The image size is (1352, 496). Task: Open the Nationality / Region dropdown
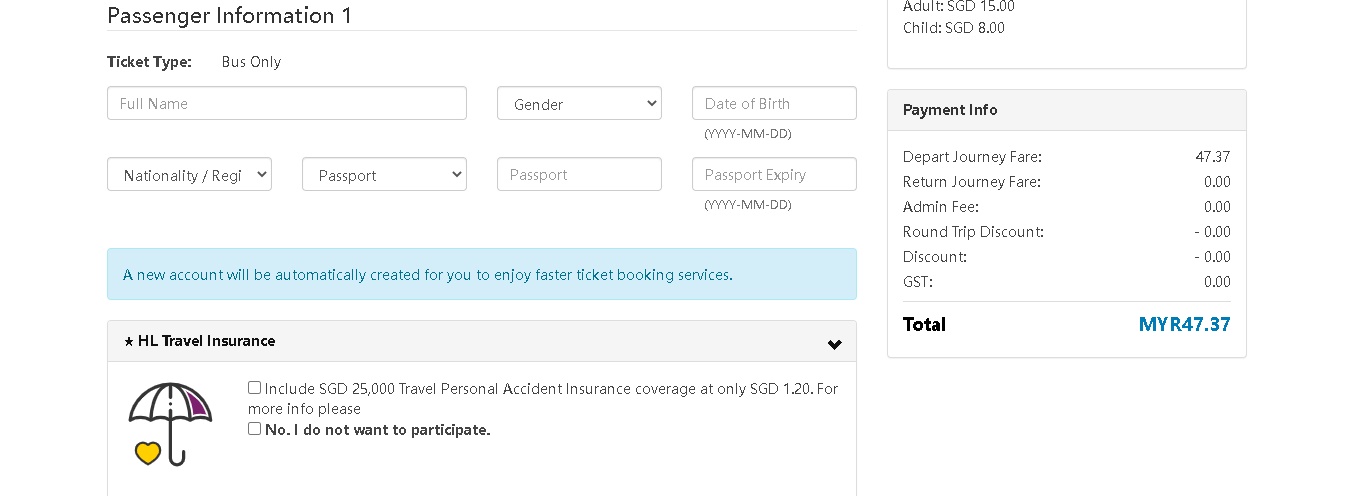[189, 175]
